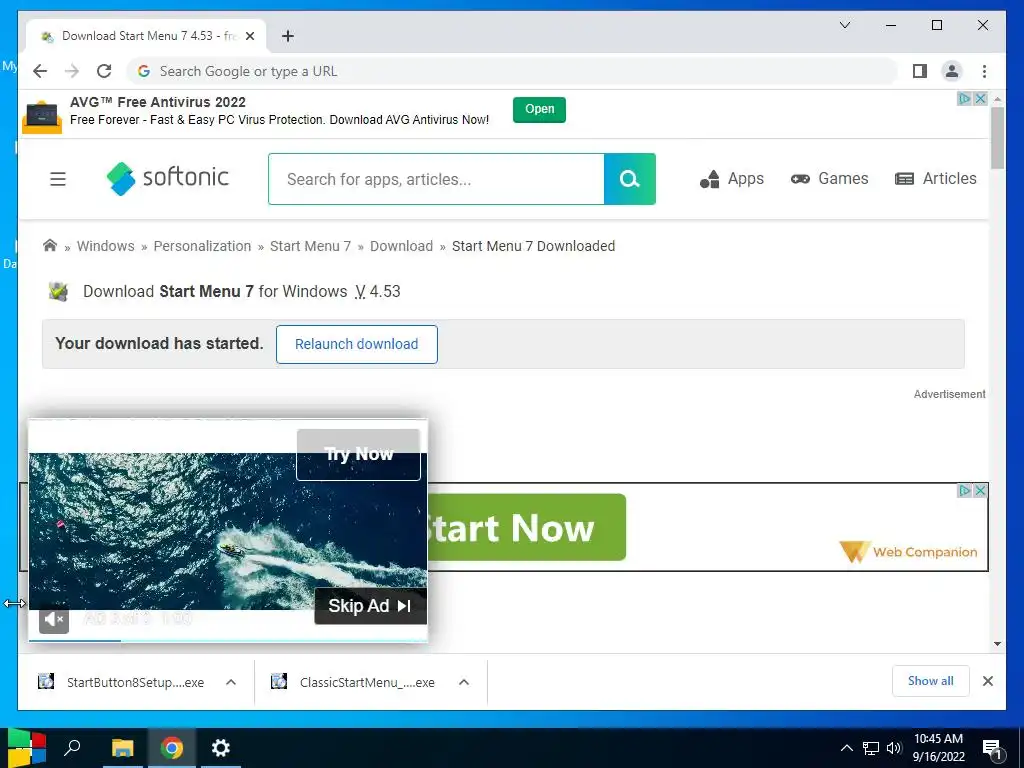This screenshot has width=1024, height=768.
Task: Open the volume tray icon
Action: pyautogui.click(x=894, y=748)
